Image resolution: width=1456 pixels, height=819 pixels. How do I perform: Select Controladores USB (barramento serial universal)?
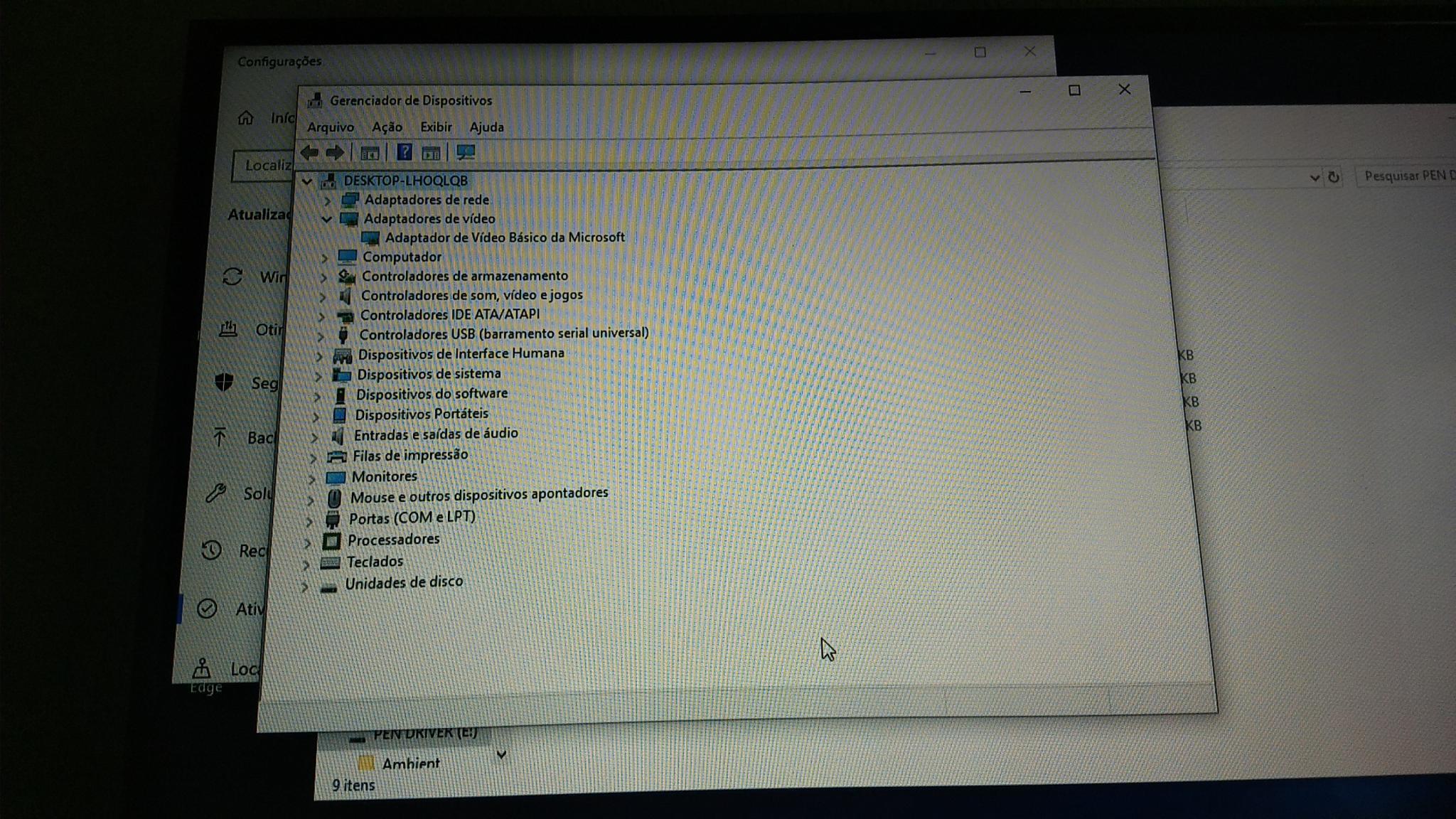coord(504,333)
